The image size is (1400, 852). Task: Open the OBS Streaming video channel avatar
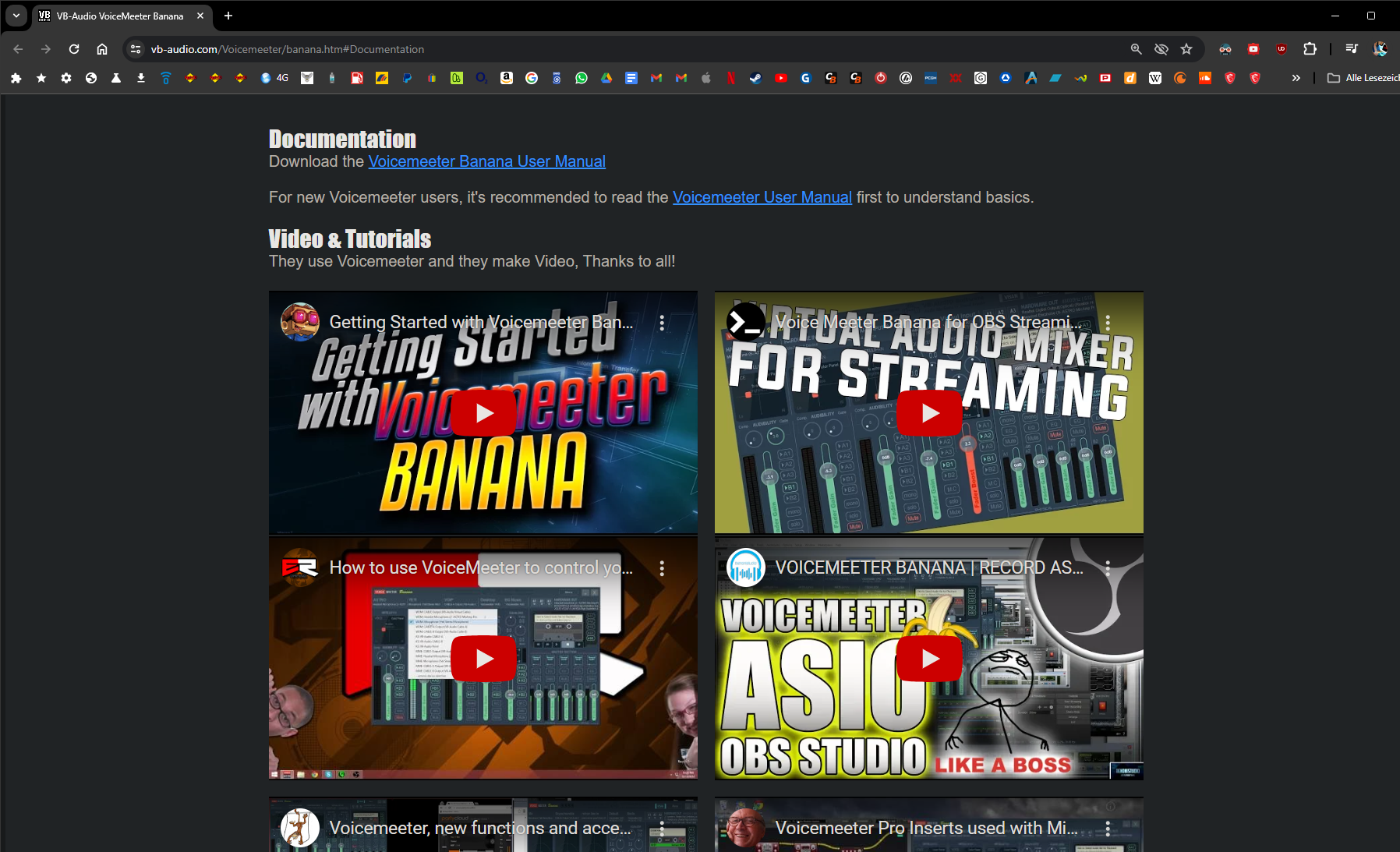pyautogui.click(x=746, y=322)
